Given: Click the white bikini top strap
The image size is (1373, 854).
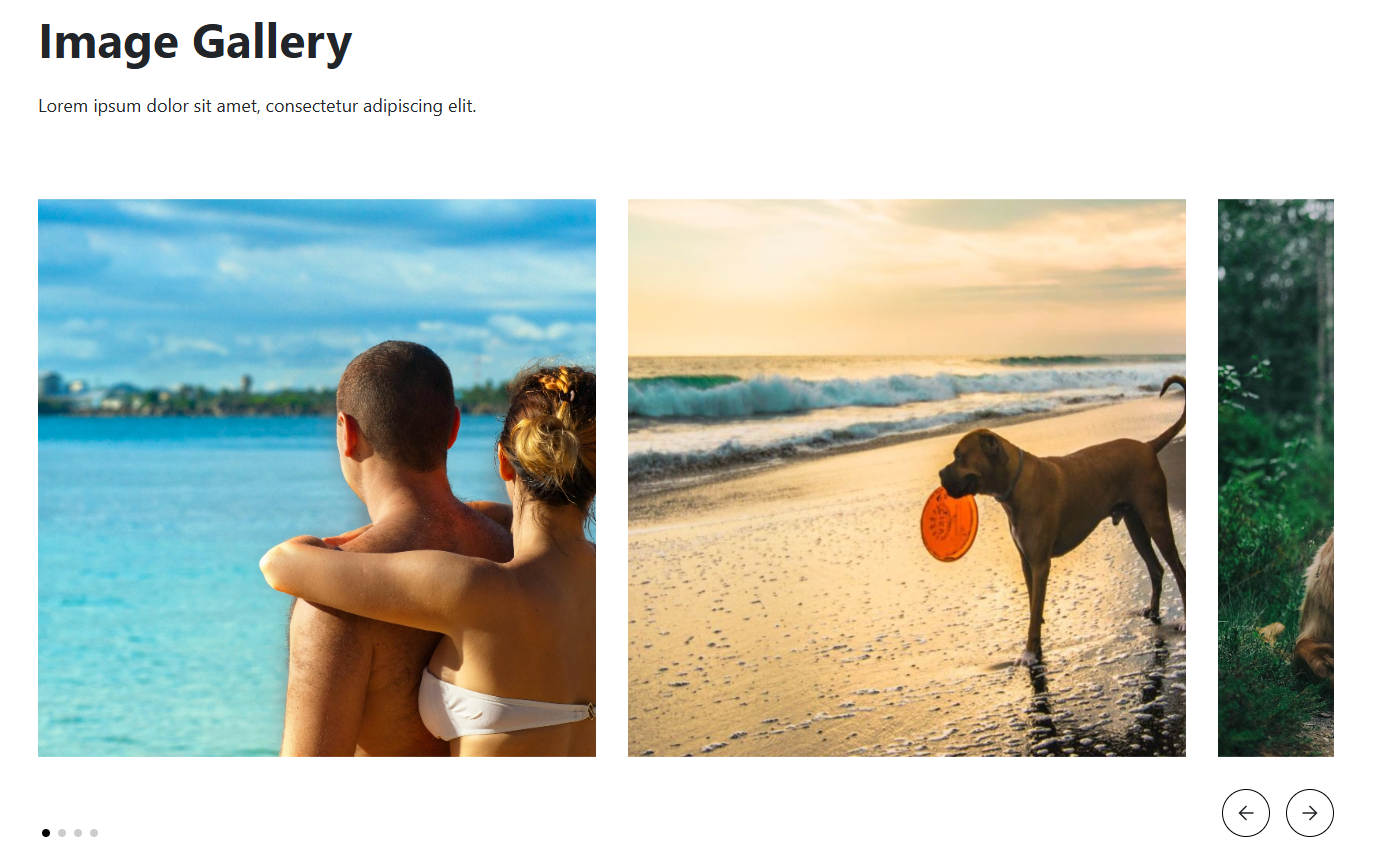Looking at the screenshot, I should (505, 712).
